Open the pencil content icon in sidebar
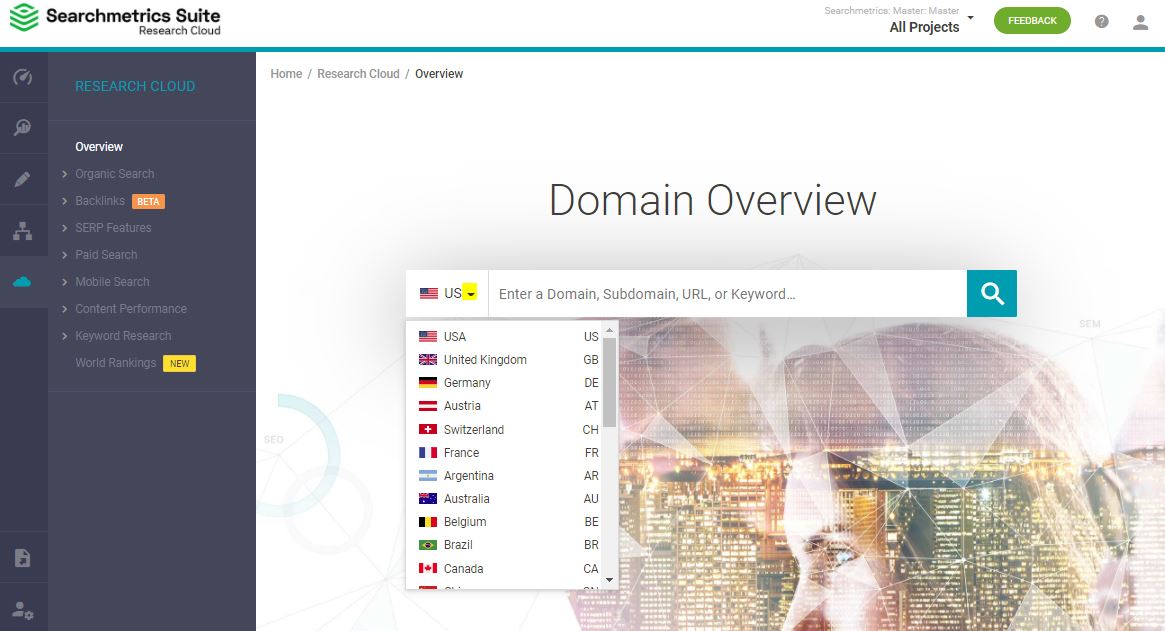This screenshot has width=1165, height=631. click(x=22, y=179)
